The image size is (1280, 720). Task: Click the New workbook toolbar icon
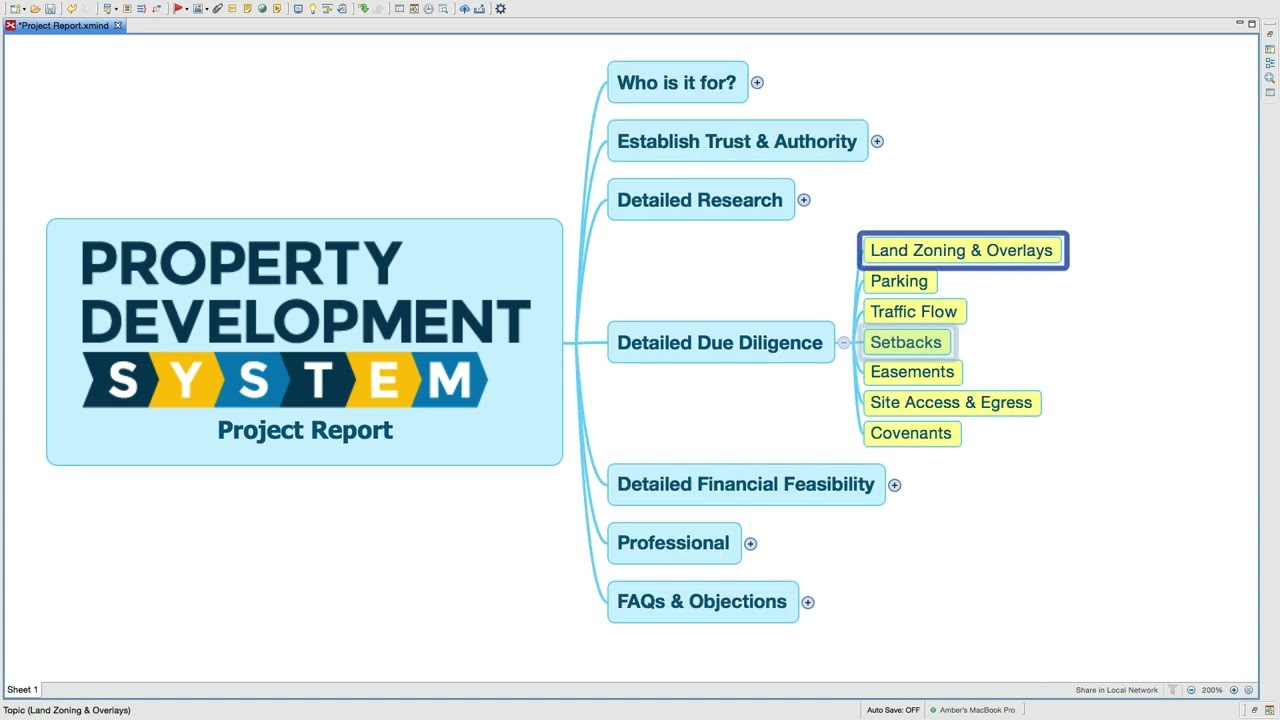point(15,8)
